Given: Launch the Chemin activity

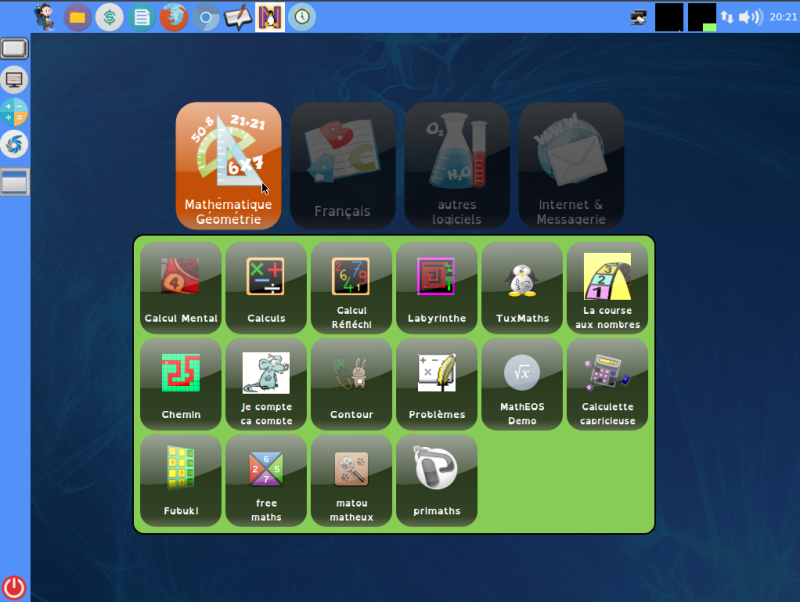Looking at the screenshot, I should coord(181,384).
